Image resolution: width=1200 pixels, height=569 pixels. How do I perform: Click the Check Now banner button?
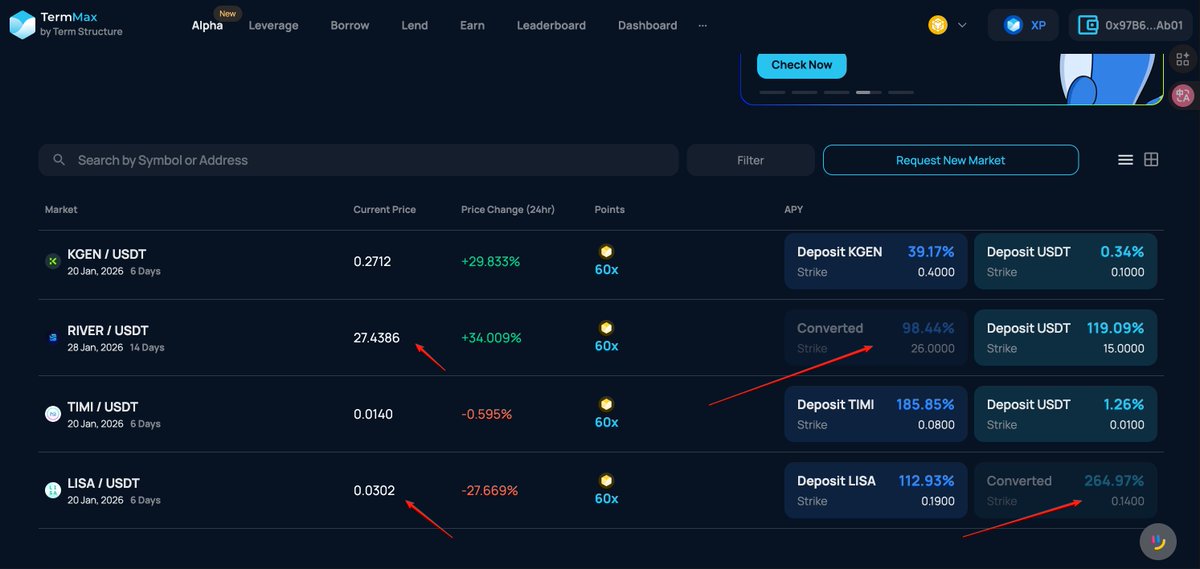[x=801, y=65]
